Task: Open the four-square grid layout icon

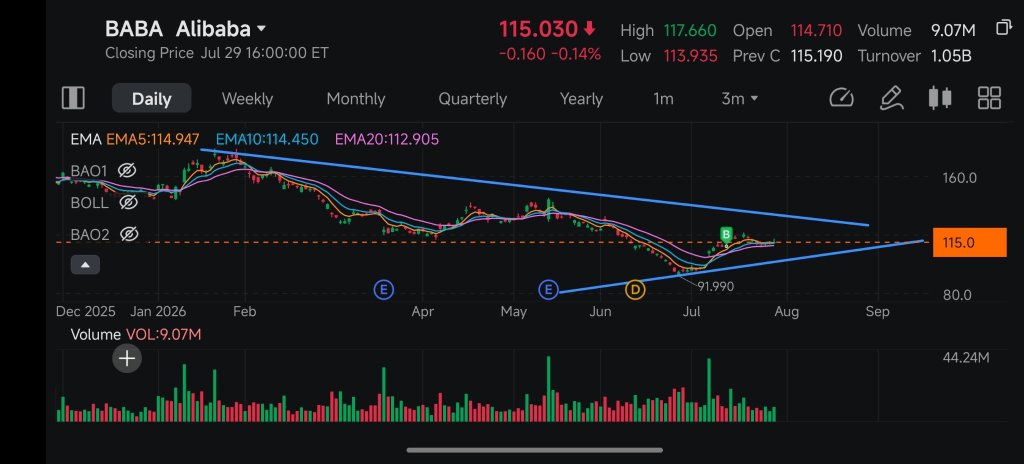Action: 989,98
